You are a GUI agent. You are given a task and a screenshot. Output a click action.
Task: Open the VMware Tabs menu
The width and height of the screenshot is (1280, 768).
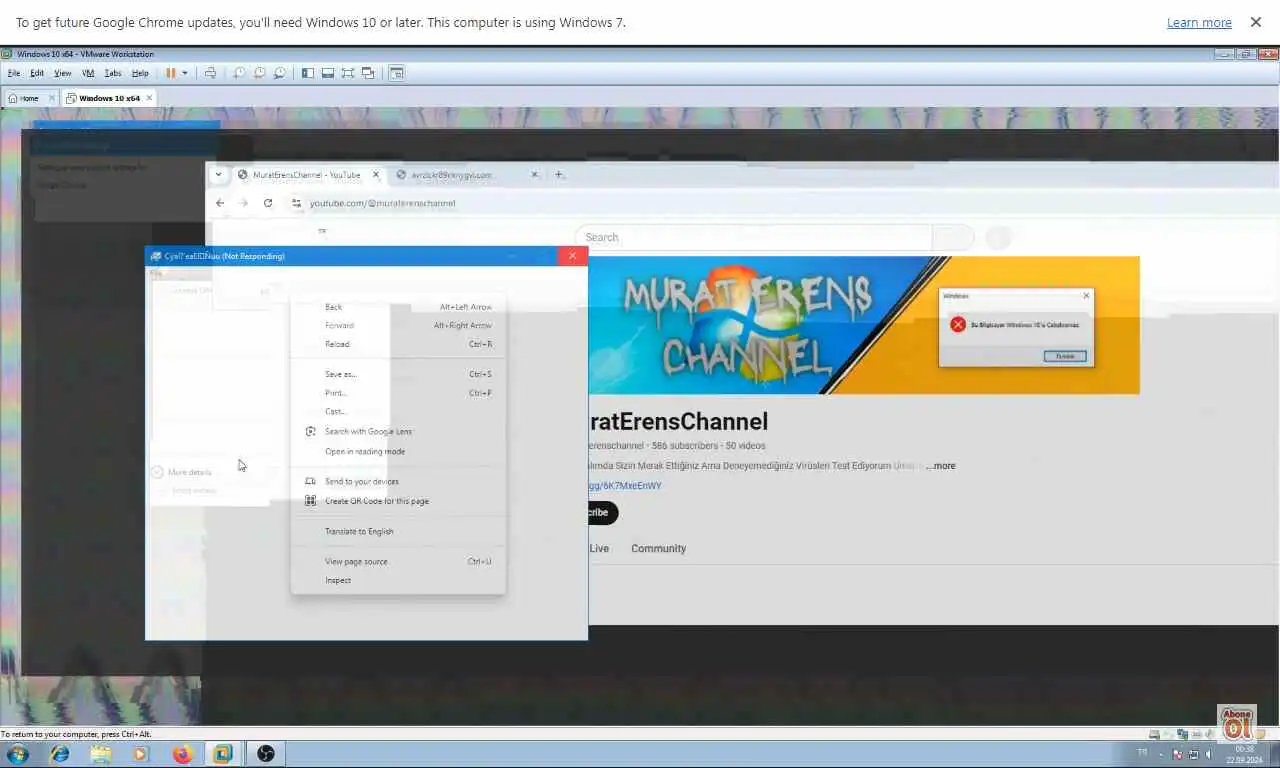point(113,73)
